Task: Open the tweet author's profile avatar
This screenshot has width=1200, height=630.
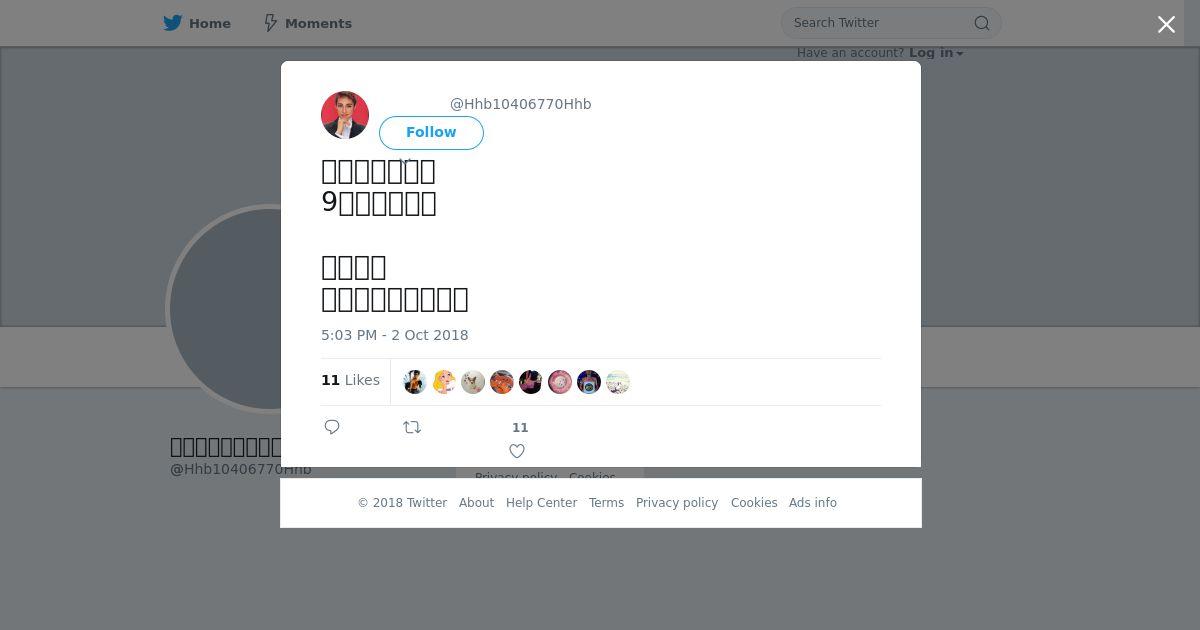Action: 345,115
